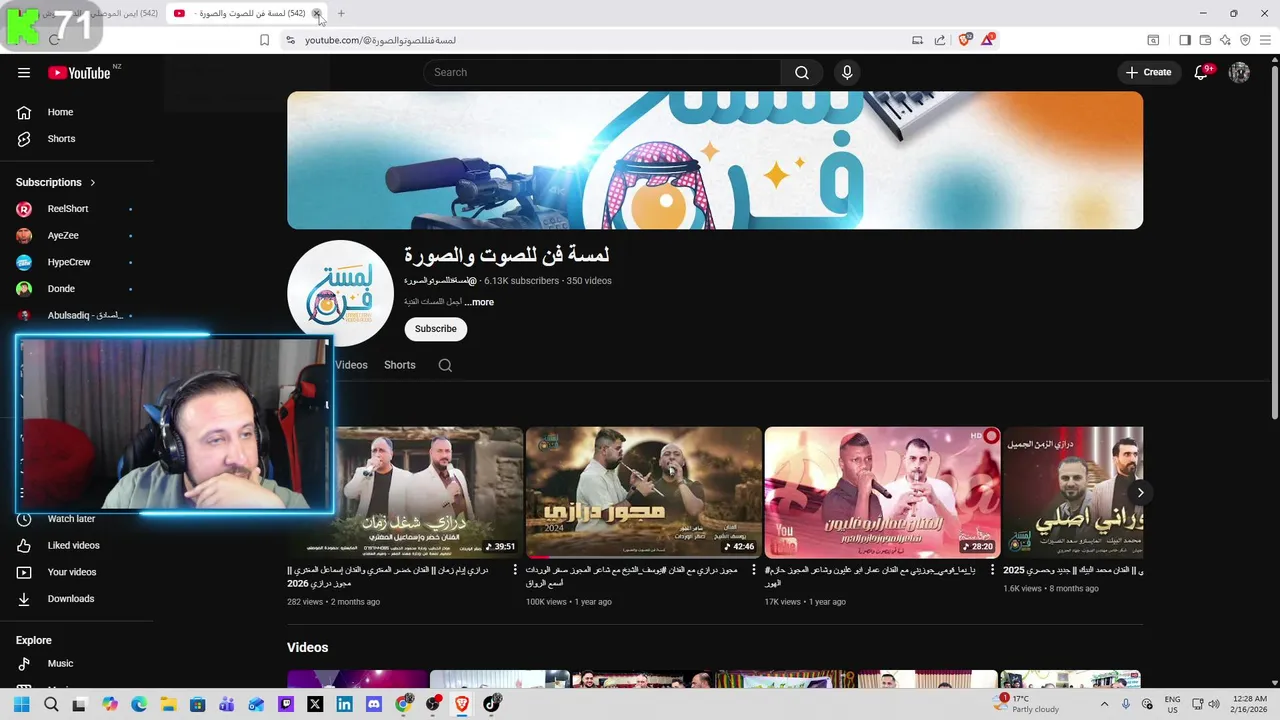This screenshot has width=1280, height=720.
Task: Toggle the Brave sidebar panel icon
Action: coord(1185,40)
